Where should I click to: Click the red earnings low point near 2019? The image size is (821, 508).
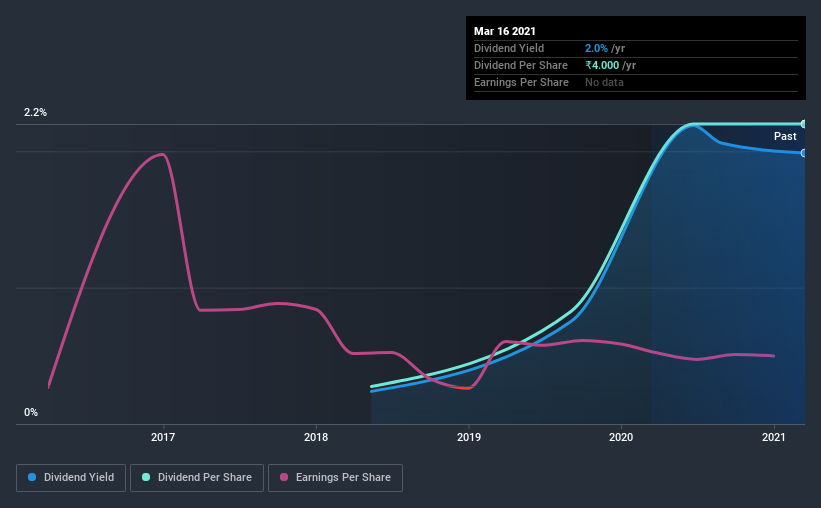pos(466,388)
